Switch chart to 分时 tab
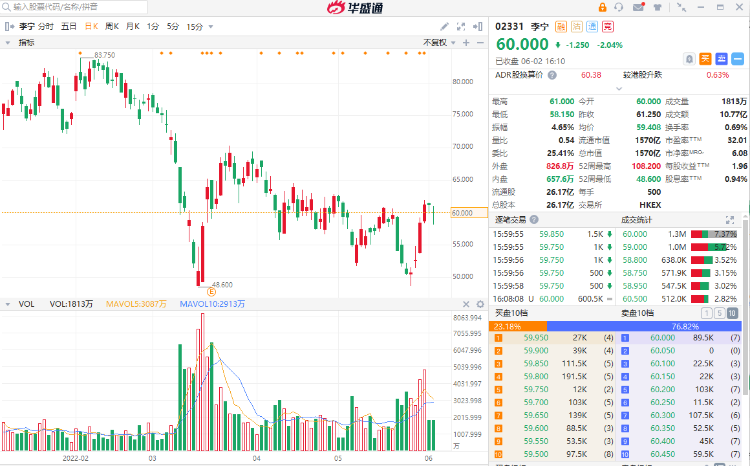The width and height of the screenshot is (750, 466). [x=46, y=25]
